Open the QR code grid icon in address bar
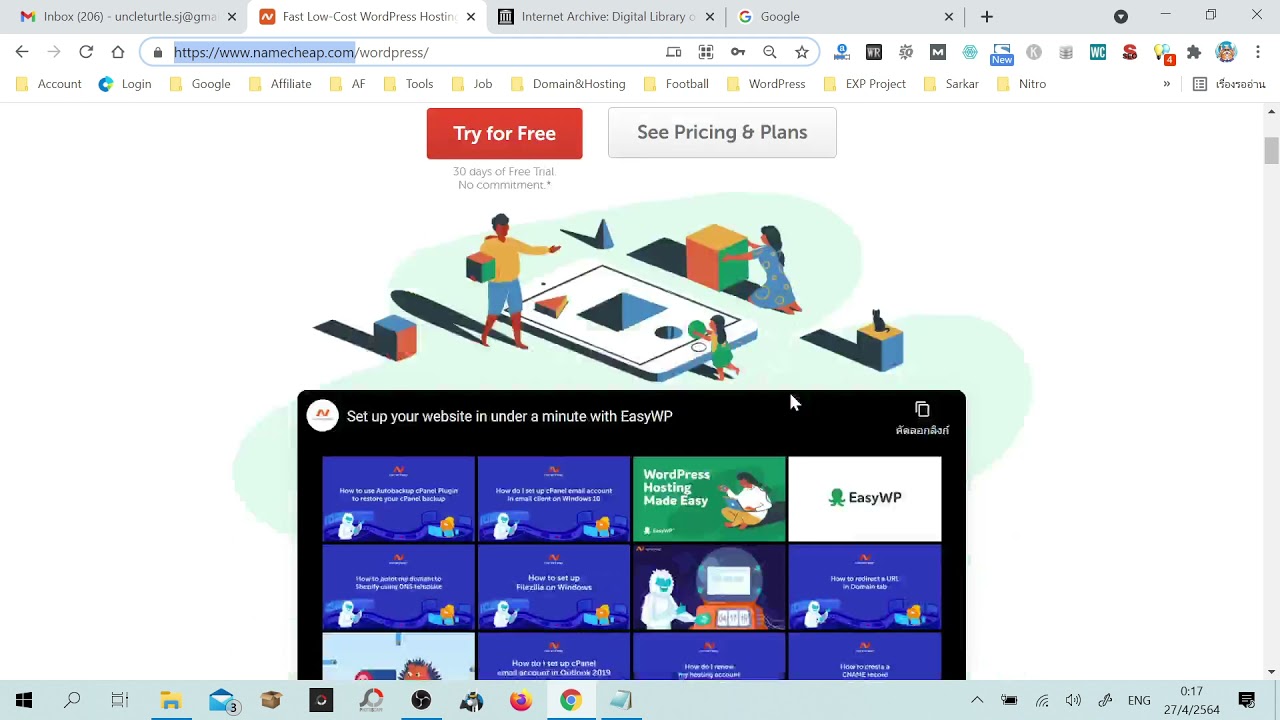 click(x=706, y=52)
